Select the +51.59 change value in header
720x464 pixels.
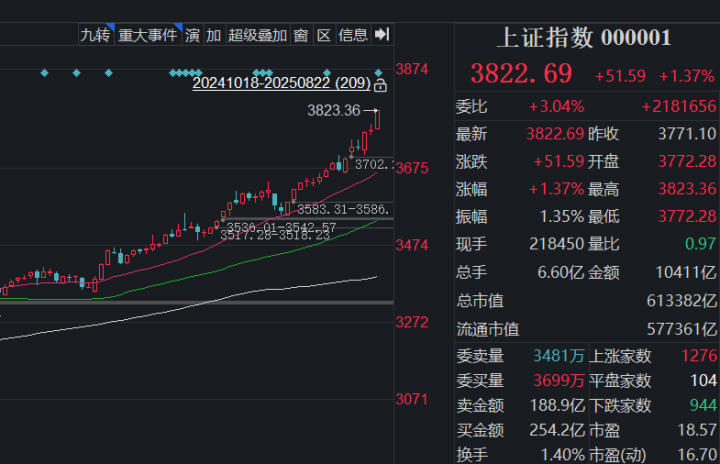coord(620,76)
